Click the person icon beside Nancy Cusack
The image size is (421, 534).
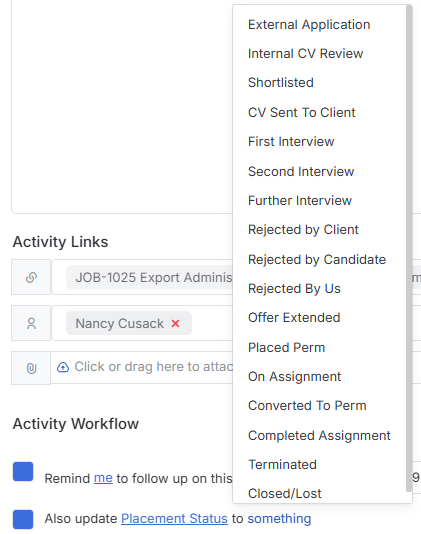point(31,323)
